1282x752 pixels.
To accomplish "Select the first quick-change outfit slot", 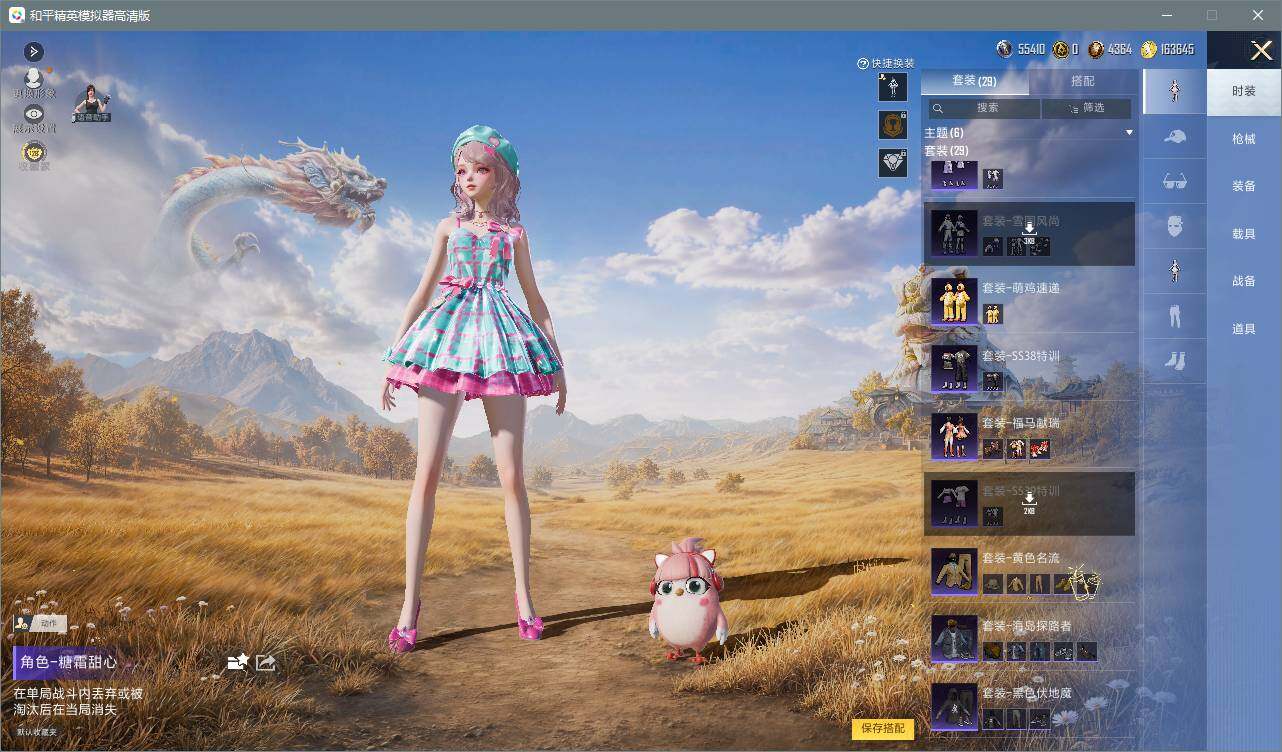I will [893, 87].
